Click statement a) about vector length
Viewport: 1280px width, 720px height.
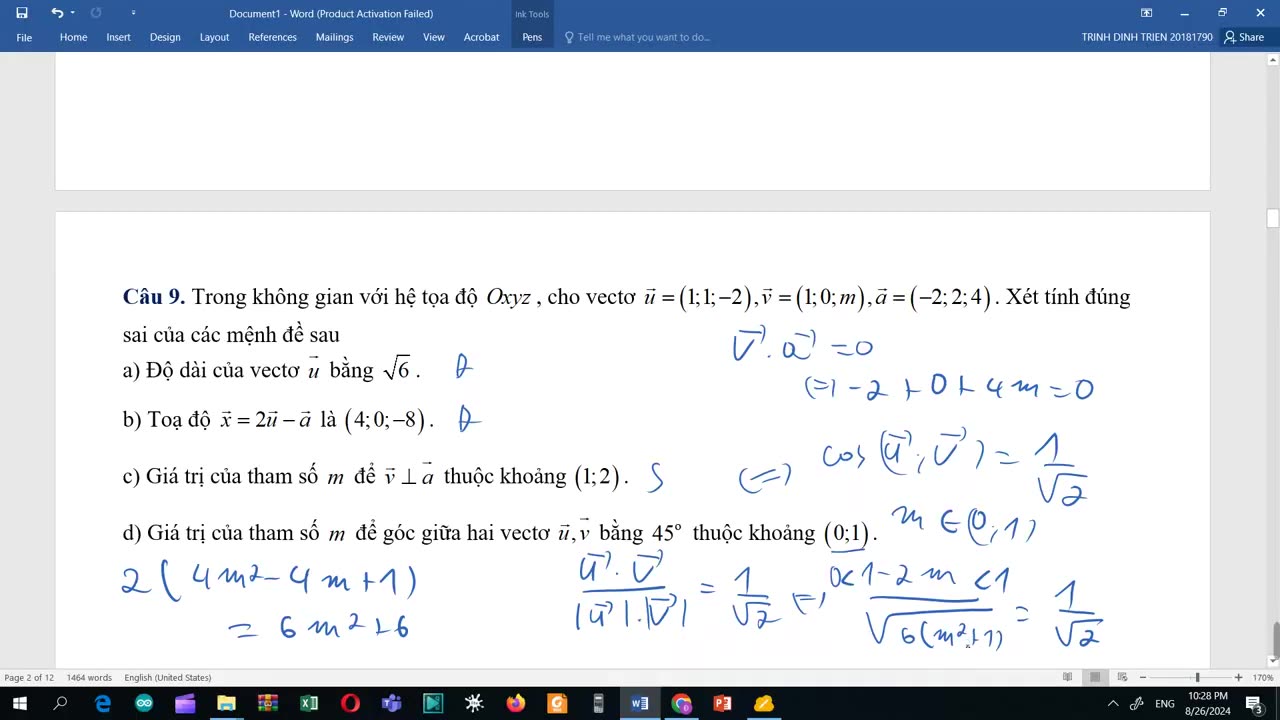coord(272,370)
